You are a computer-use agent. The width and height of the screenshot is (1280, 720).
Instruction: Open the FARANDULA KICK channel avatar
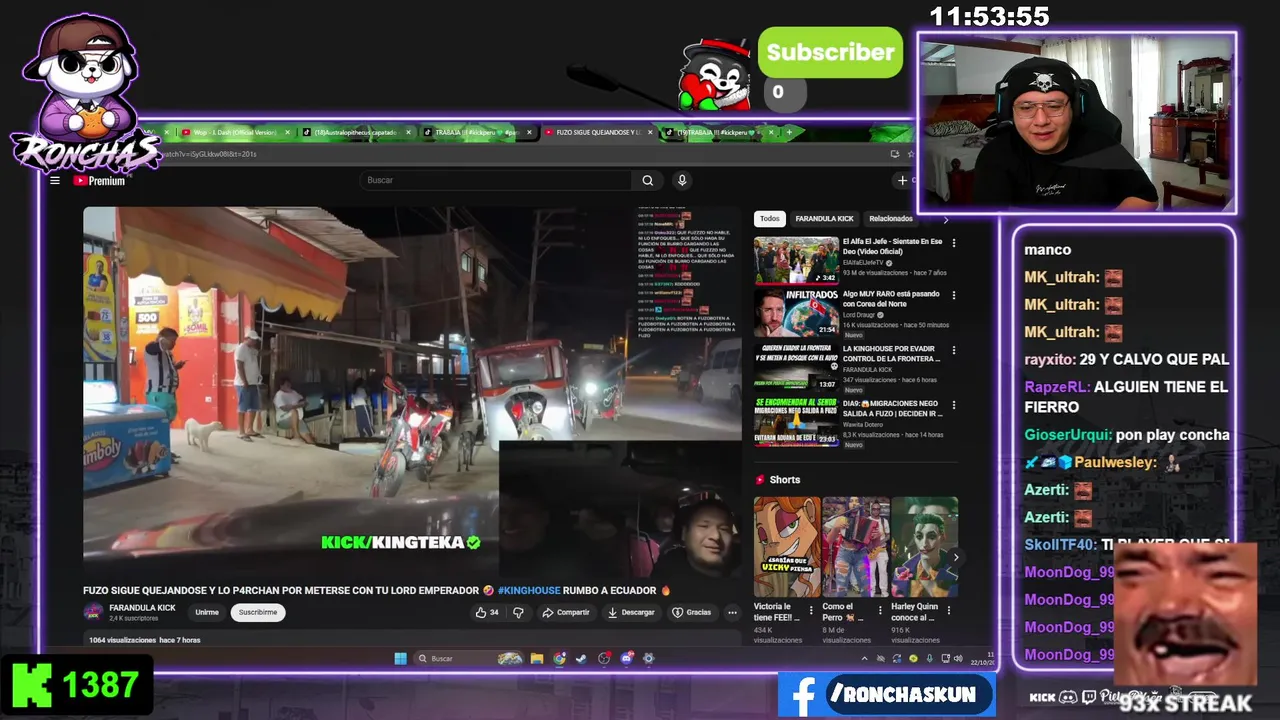click(x=93, y=612)
